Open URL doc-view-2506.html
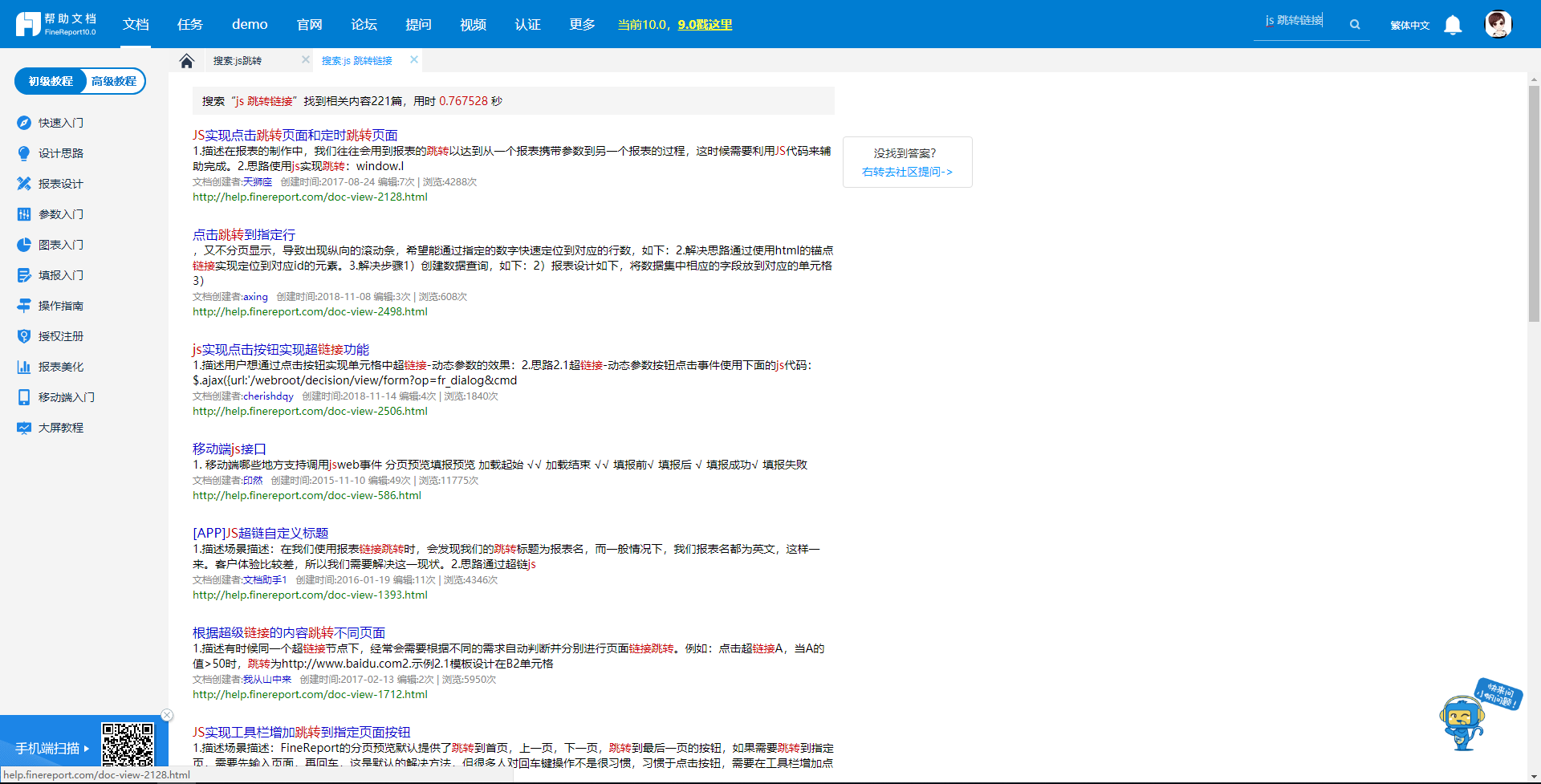This screenshot has height=784, width=1541. tap(310, 411)
